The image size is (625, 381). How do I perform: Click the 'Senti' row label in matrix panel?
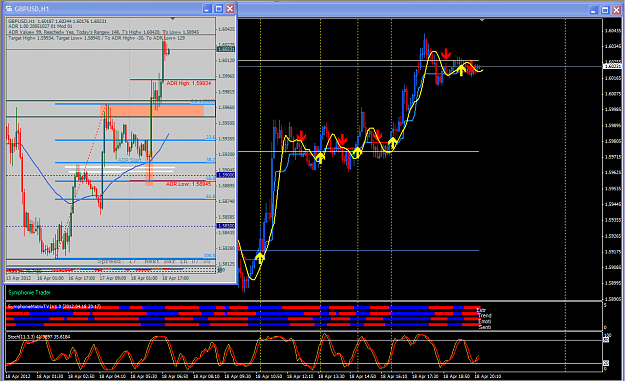[485, 327]
